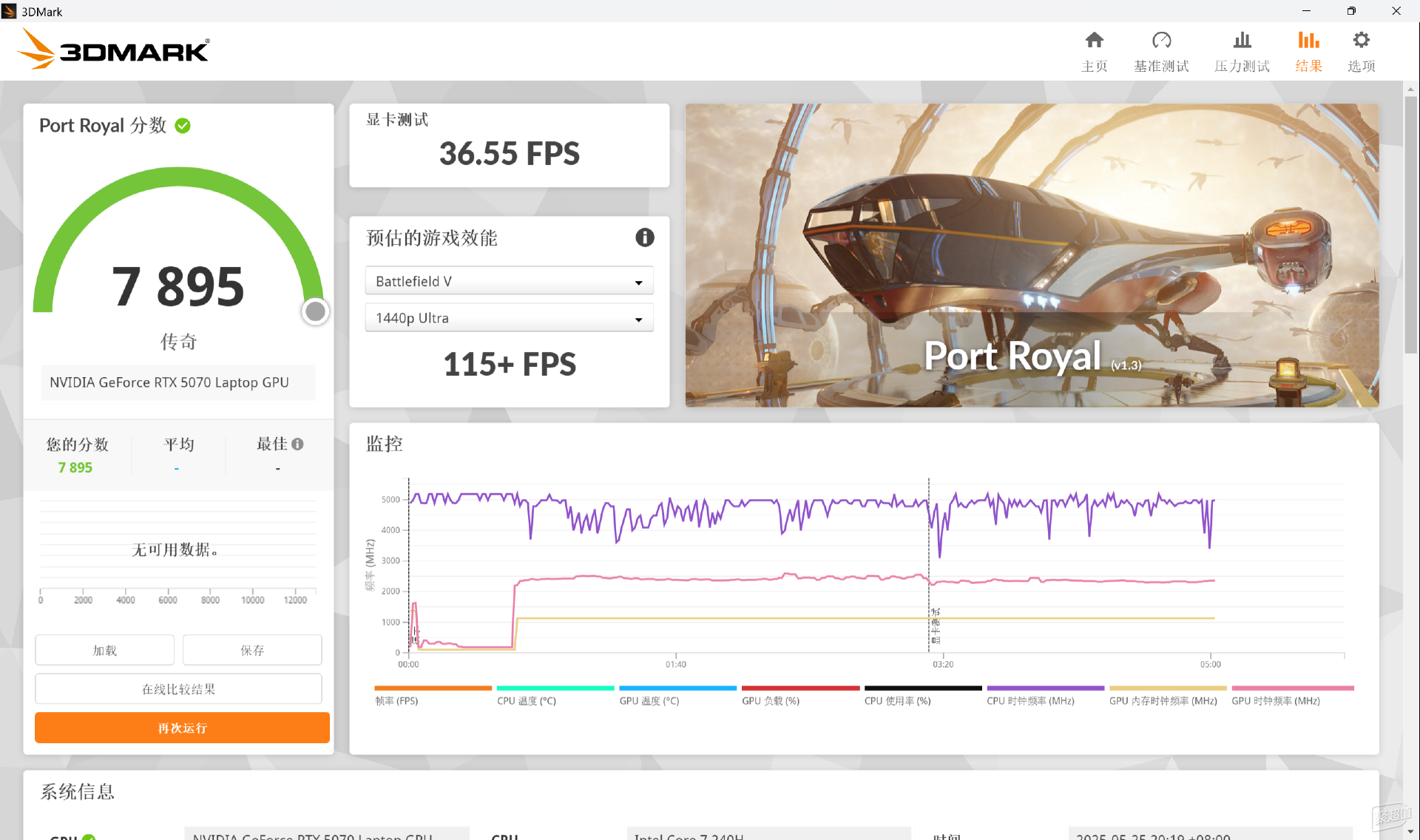Viewport: 1420px width, 840px height.
Task: Click the green validation checkmark next to Port Royal 分数
Action: [183, 126]
